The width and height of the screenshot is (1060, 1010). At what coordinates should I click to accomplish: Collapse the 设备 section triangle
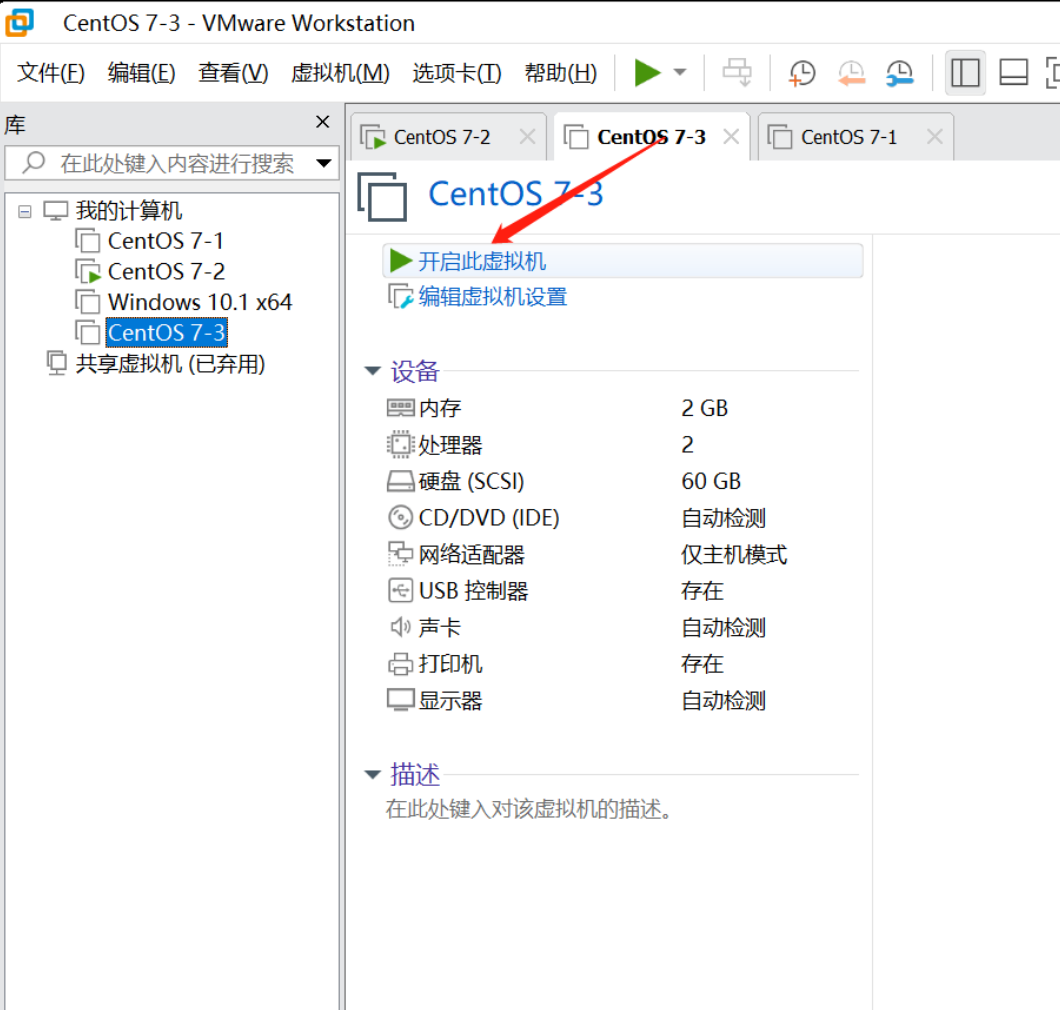[x=372, y=370]
